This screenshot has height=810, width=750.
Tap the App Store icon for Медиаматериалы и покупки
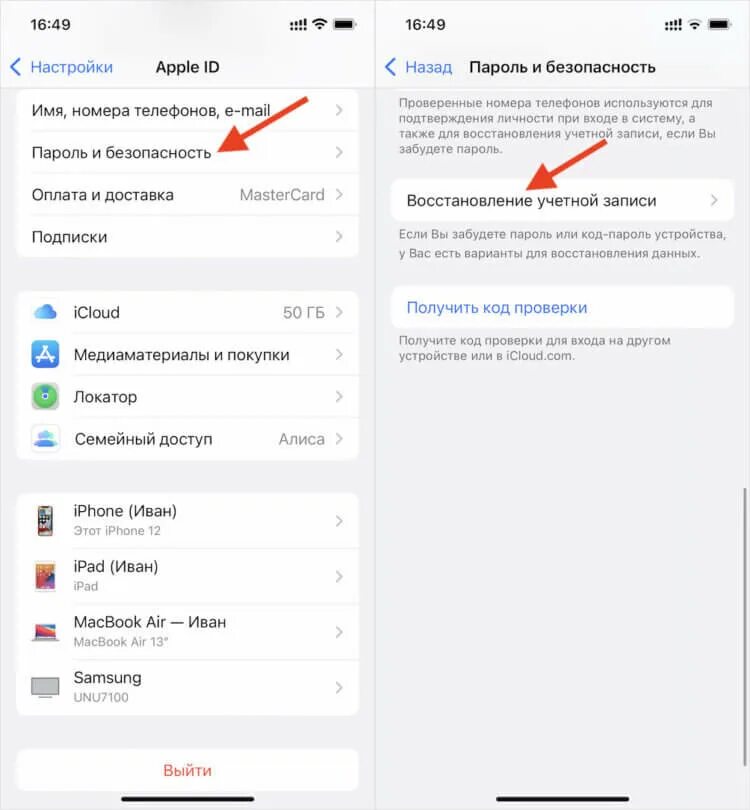click(x=45, y=354)
